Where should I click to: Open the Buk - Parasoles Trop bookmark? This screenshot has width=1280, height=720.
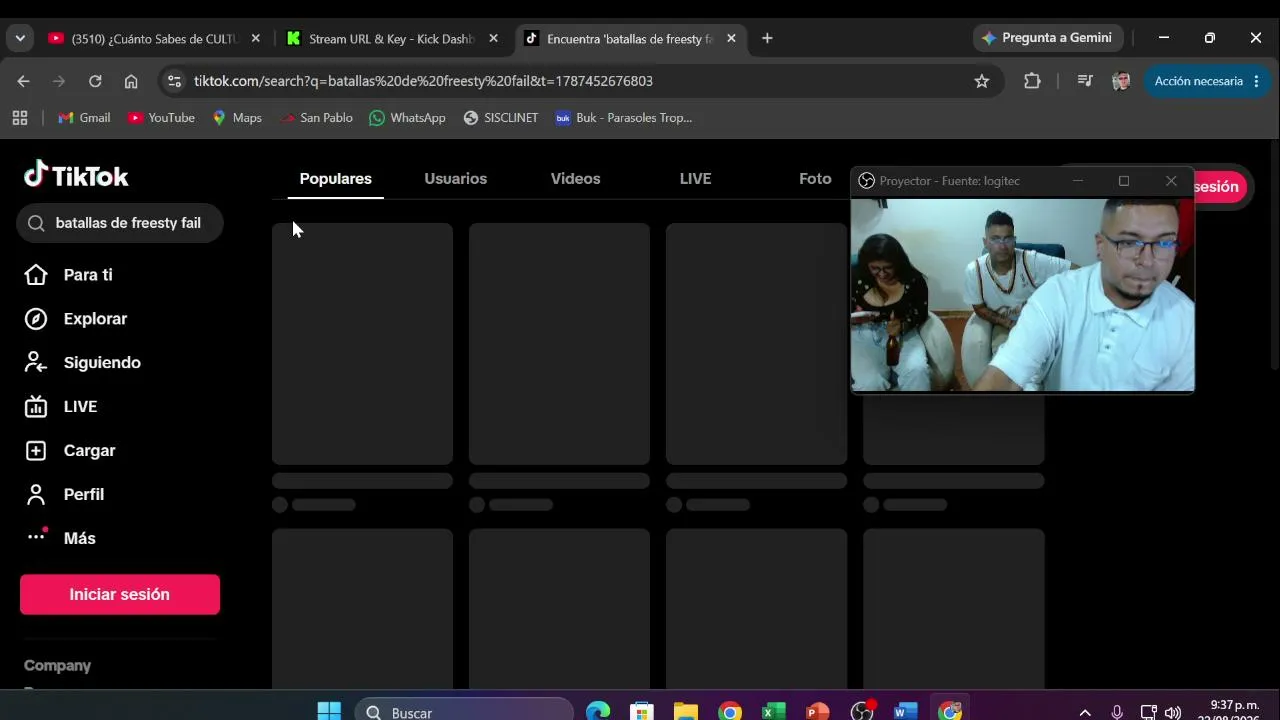624,118
